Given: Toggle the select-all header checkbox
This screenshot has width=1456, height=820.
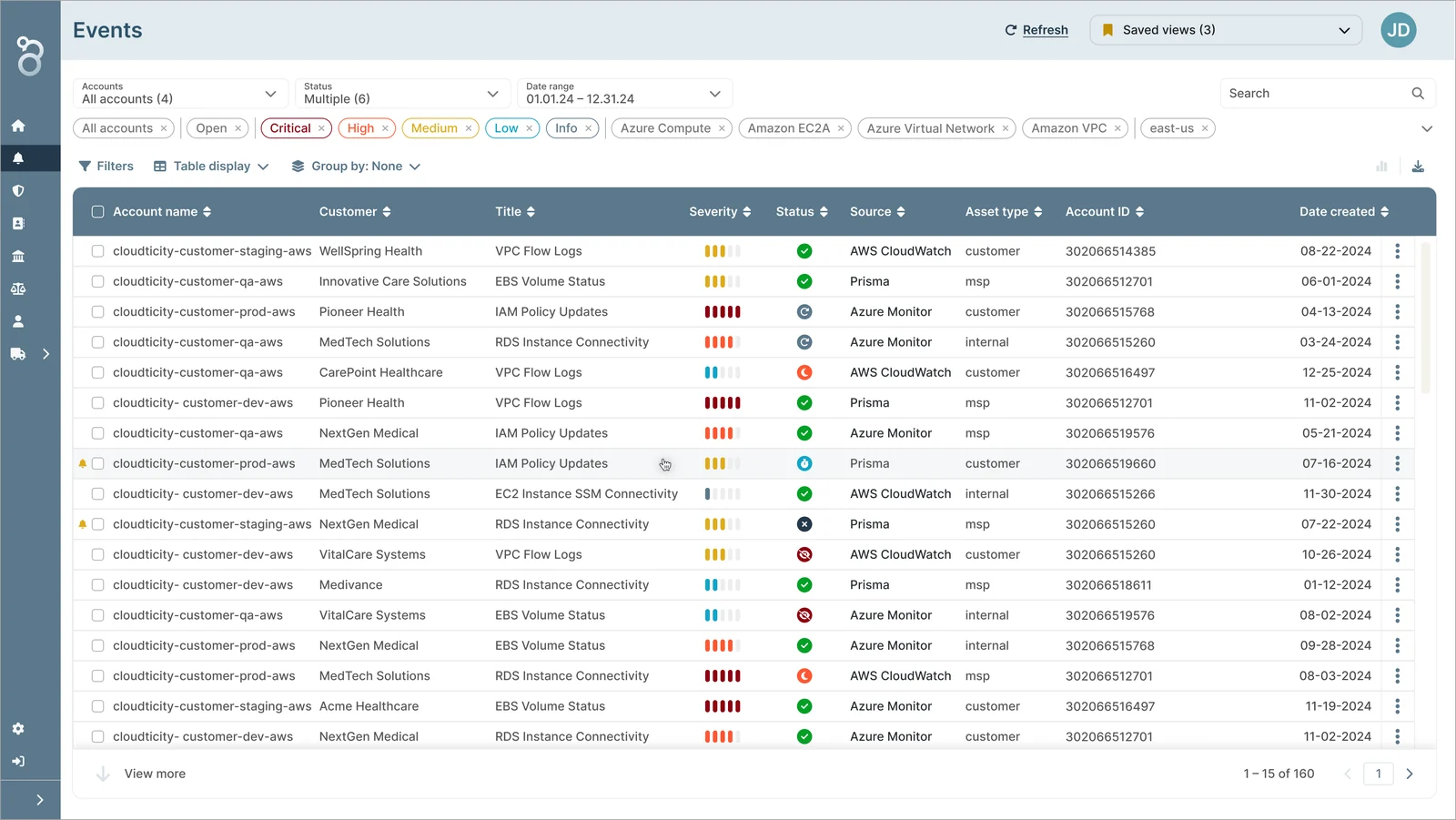Looking at the screenshot, I should tap(97, 212).
